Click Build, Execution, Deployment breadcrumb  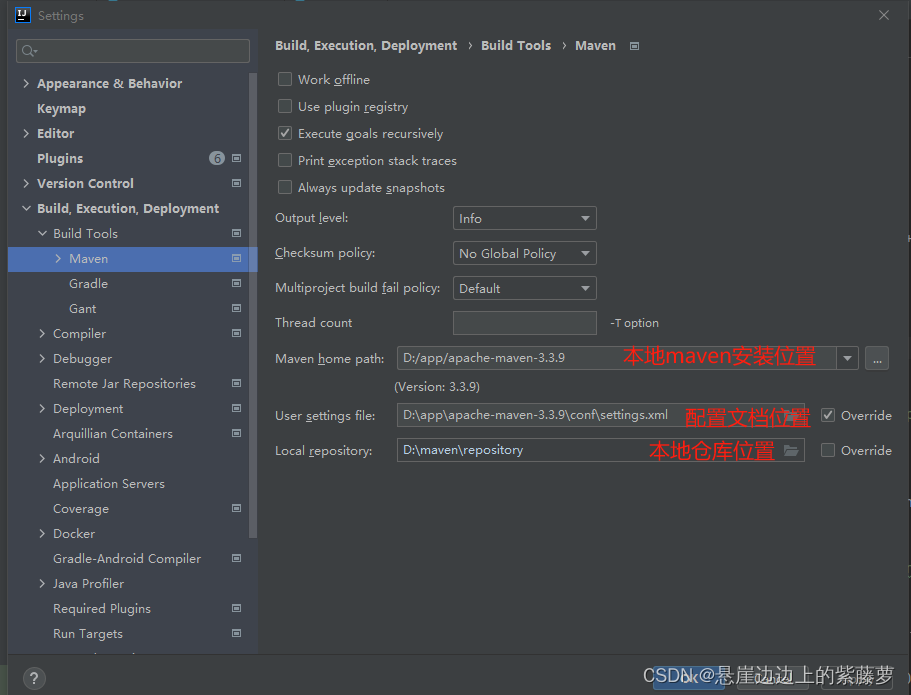366,46
